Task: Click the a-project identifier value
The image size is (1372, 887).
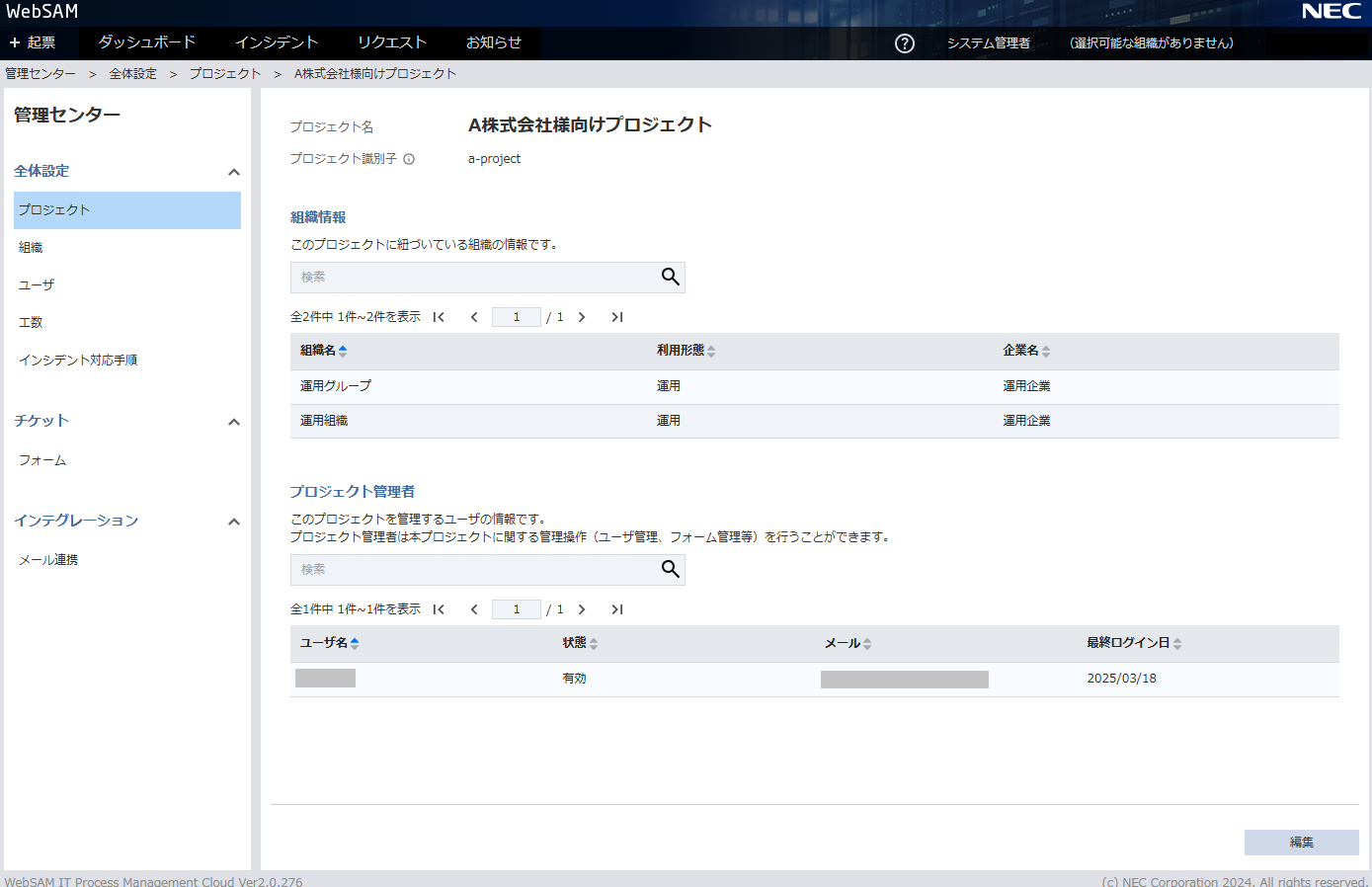Action: point(494,159)
